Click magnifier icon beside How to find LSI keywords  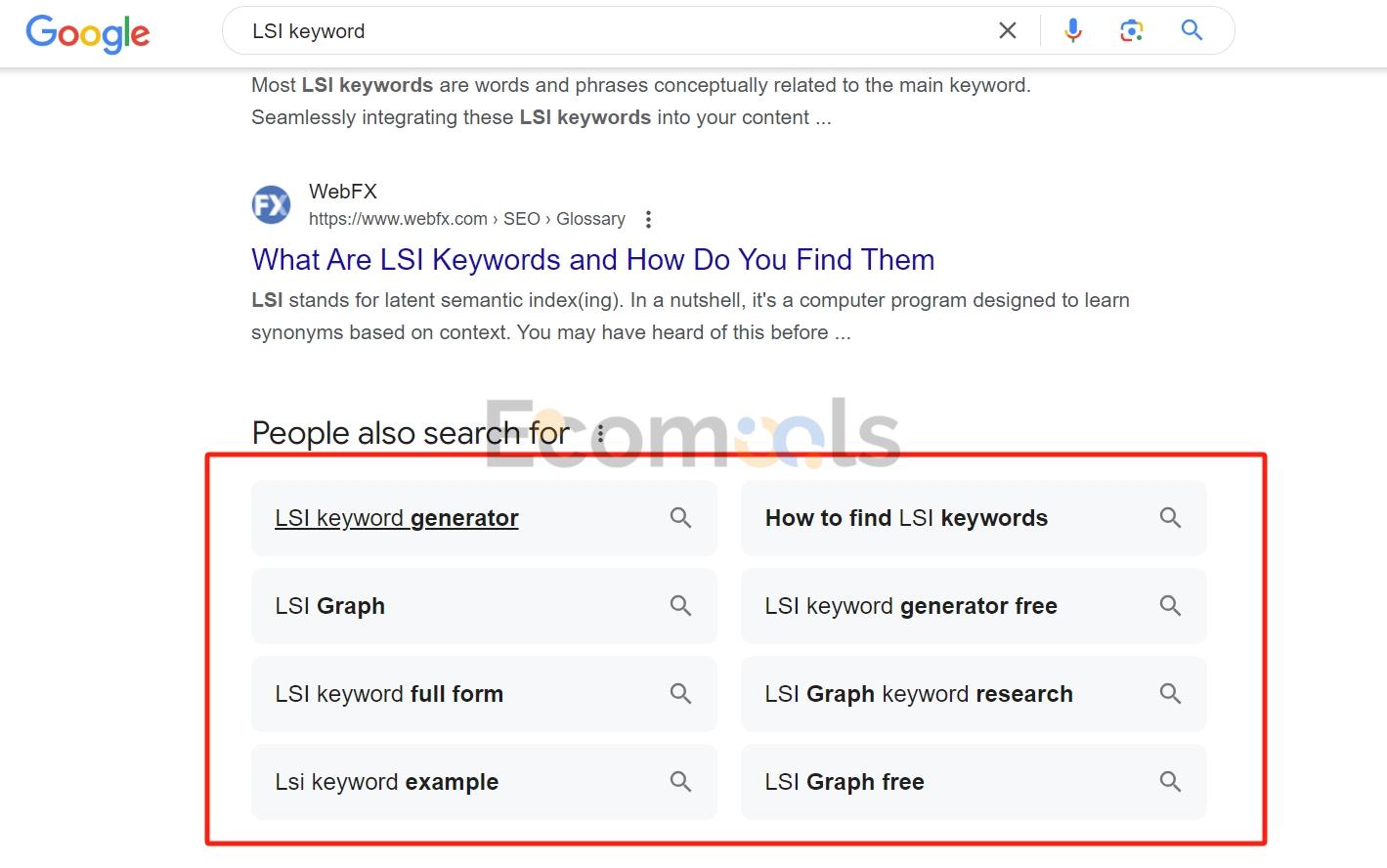(1171, 518)
